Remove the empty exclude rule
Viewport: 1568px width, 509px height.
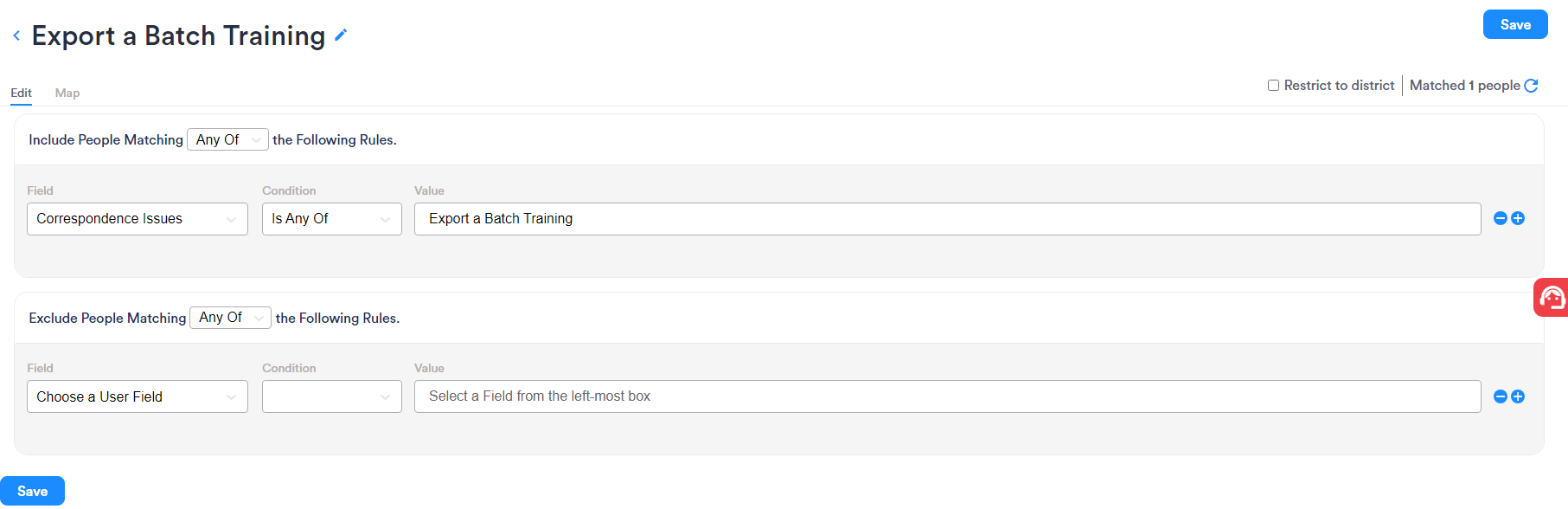pos(1501,396)
